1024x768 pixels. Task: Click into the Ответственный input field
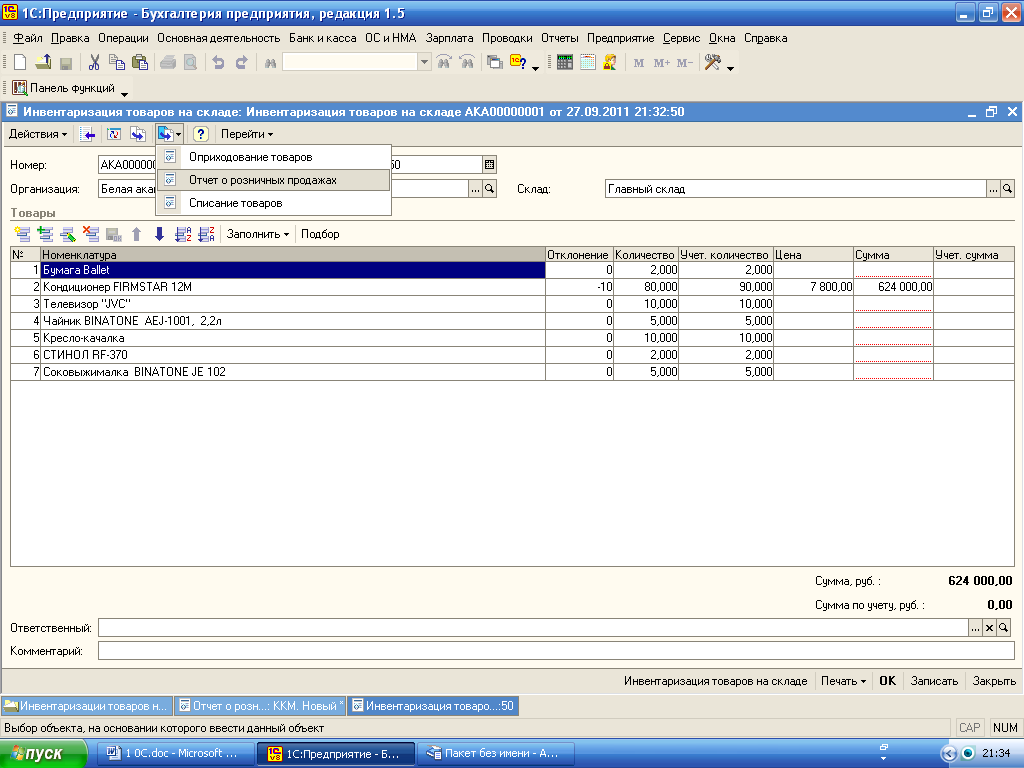click(533, 628)
